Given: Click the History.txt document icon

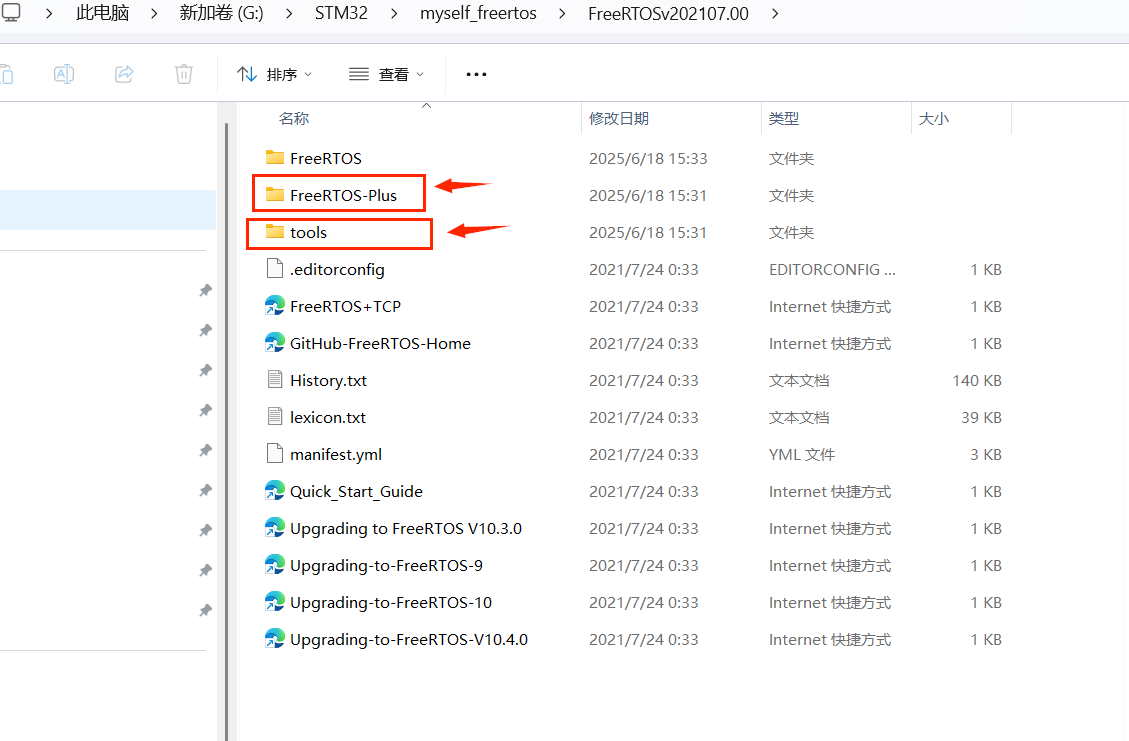Looking at the screenshot, I should click(274, 380).
